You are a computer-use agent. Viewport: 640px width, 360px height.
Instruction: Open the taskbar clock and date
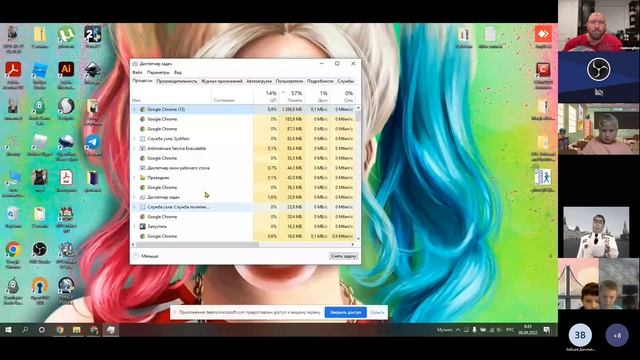pos(527,330)
